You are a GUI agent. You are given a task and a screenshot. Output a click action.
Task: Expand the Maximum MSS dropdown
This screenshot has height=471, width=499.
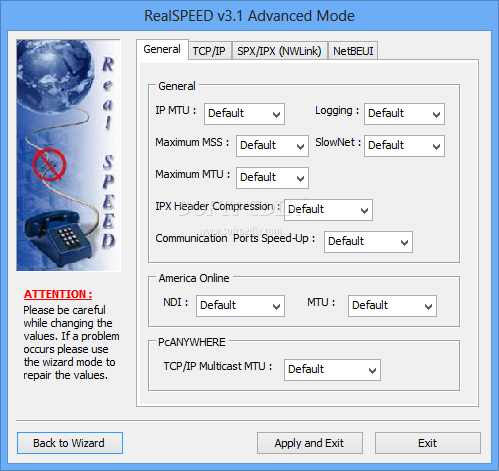[x=272, y=146]
